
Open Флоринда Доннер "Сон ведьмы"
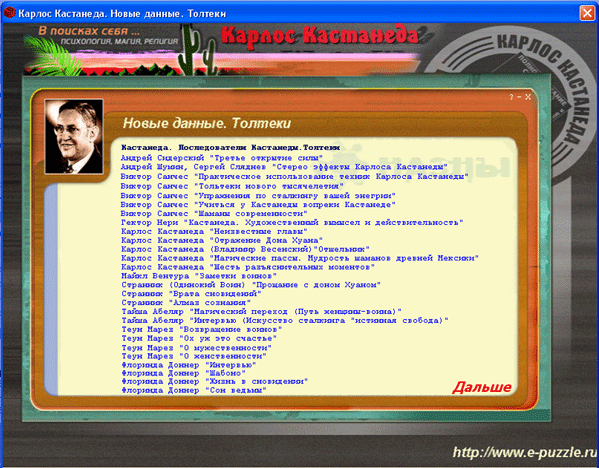(x=194, y=390)
